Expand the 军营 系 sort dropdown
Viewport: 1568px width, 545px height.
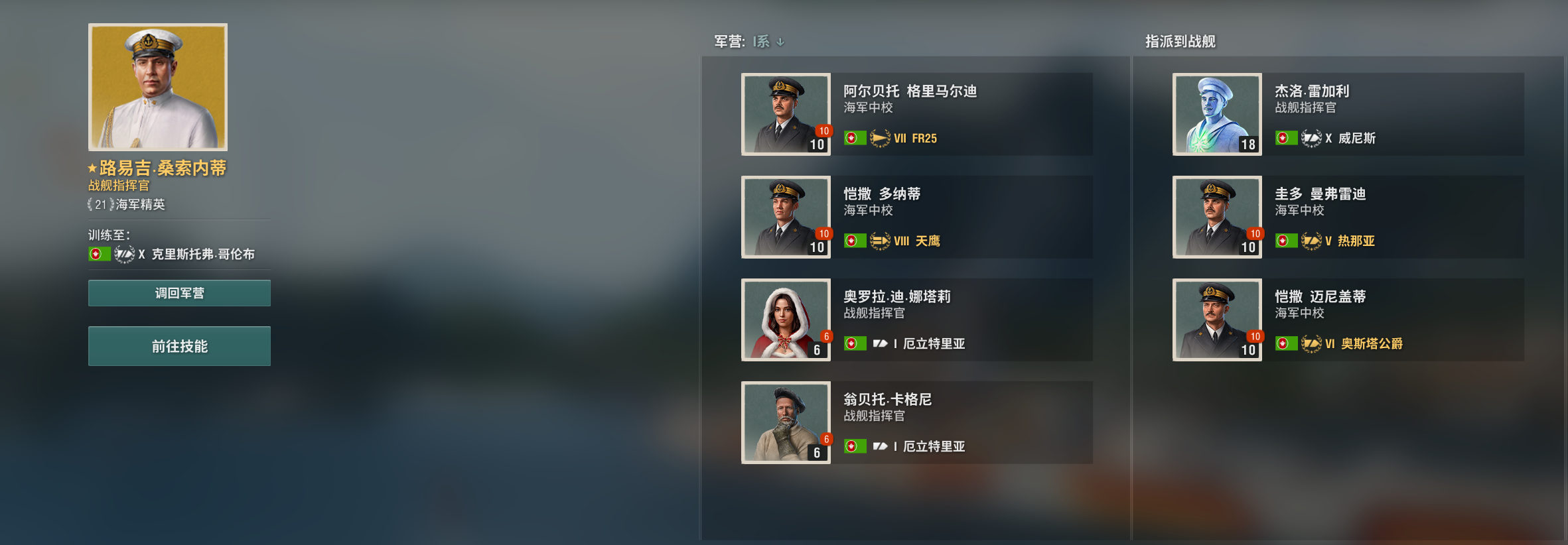click(x=768, y=42)
